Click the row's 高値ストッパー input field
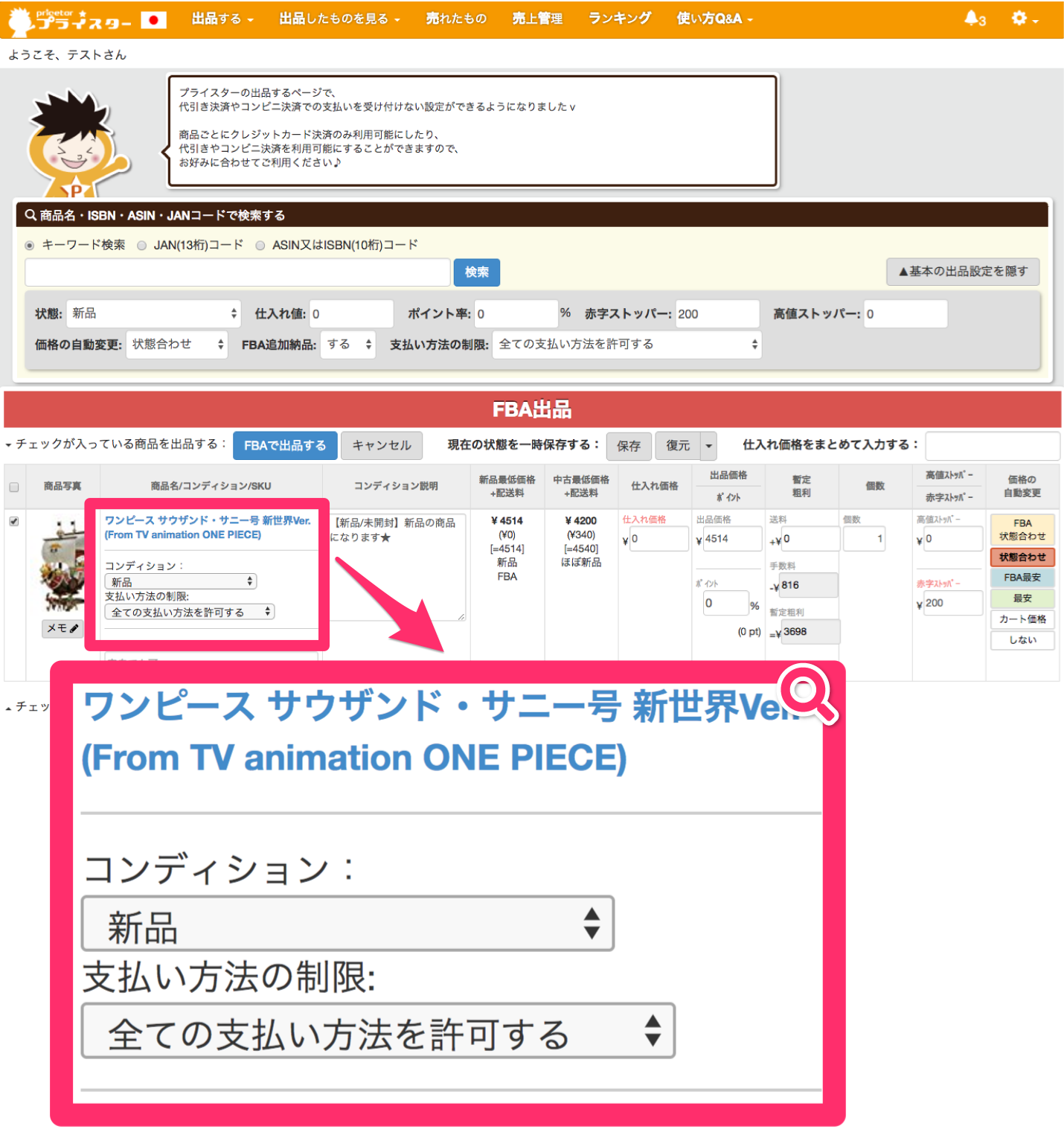This screenshot has height=1141, width=1064. (953, 539)
